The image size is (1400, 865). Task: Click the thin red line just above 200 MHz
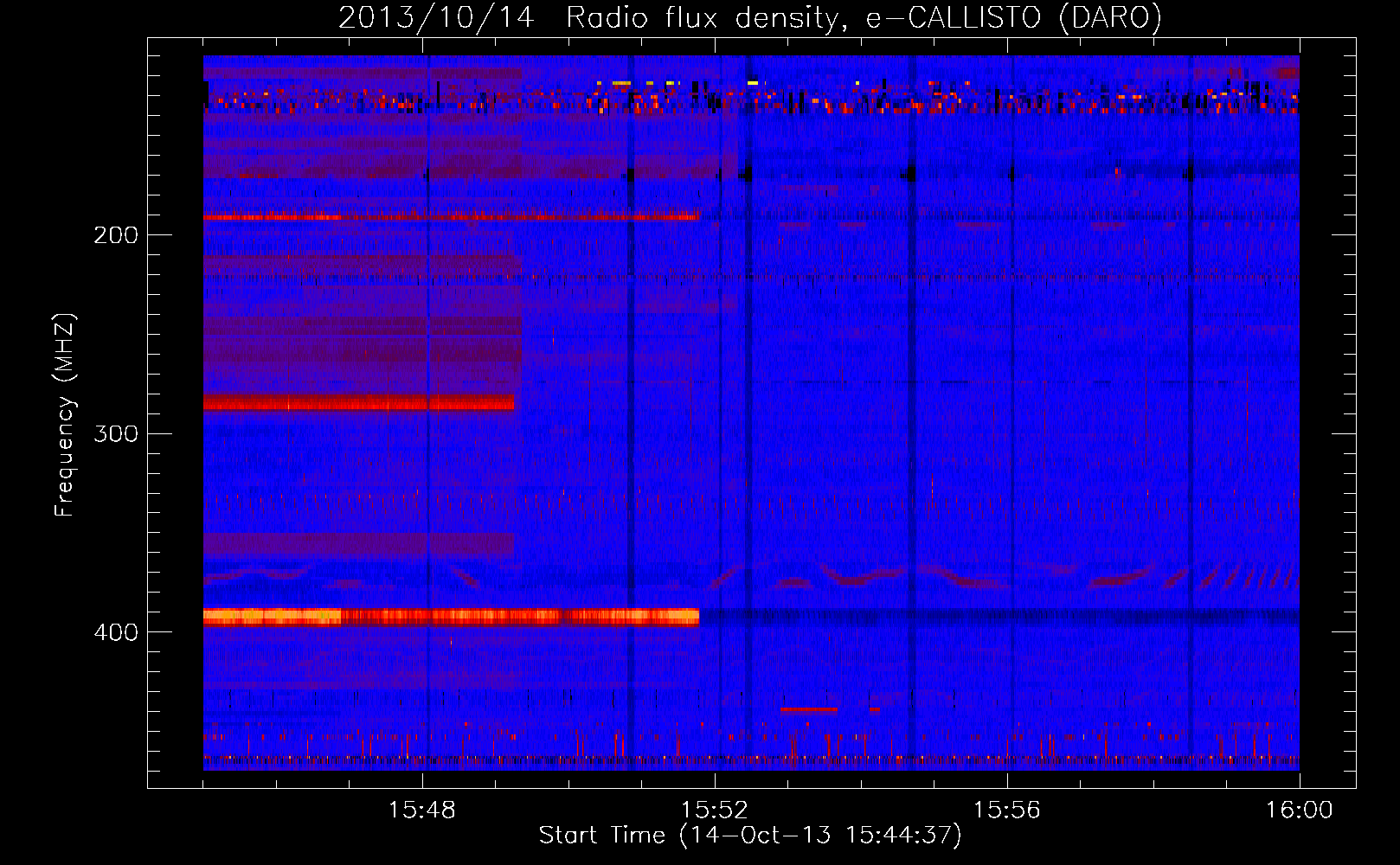pyautogui.click(x=451, y=216)
